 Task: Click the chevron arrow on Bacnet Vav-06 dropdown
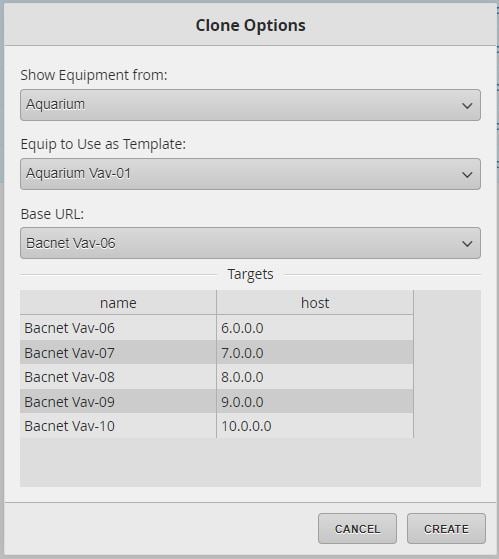tap(467, 243)
